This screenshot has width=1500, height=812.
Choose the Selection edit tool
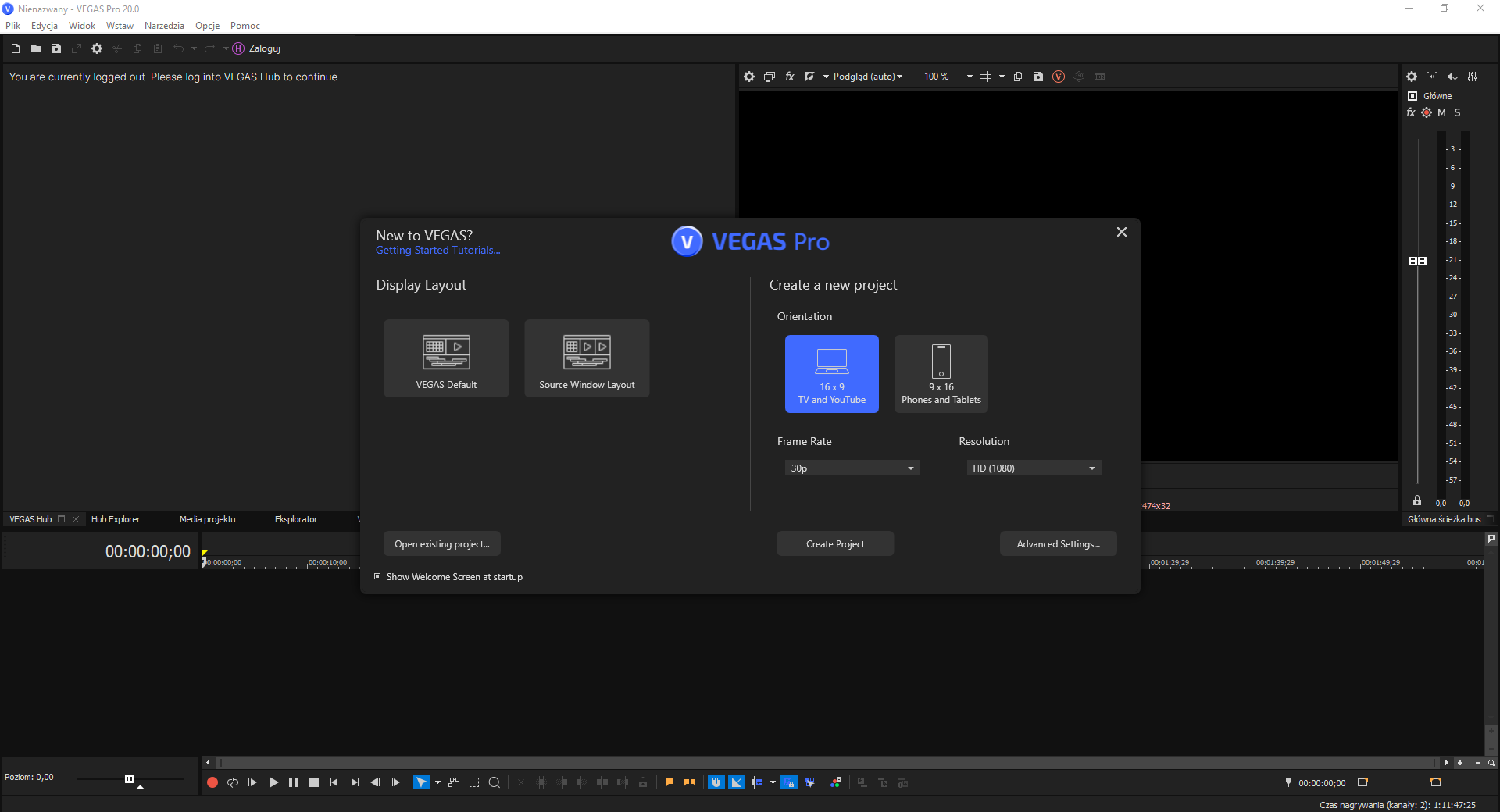474,782
